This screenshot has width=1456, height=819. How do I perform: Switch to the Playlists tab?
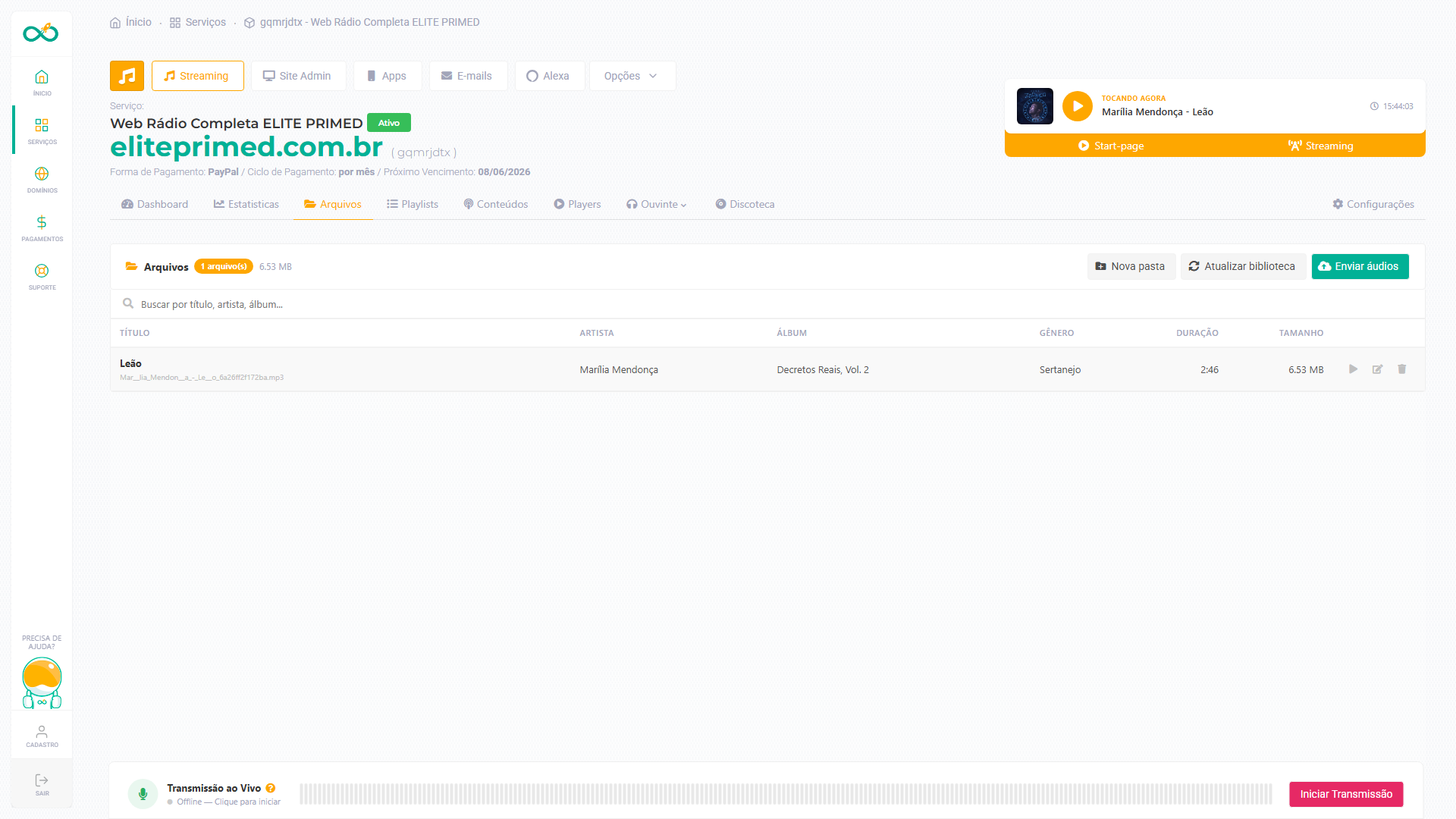[413, 204]
